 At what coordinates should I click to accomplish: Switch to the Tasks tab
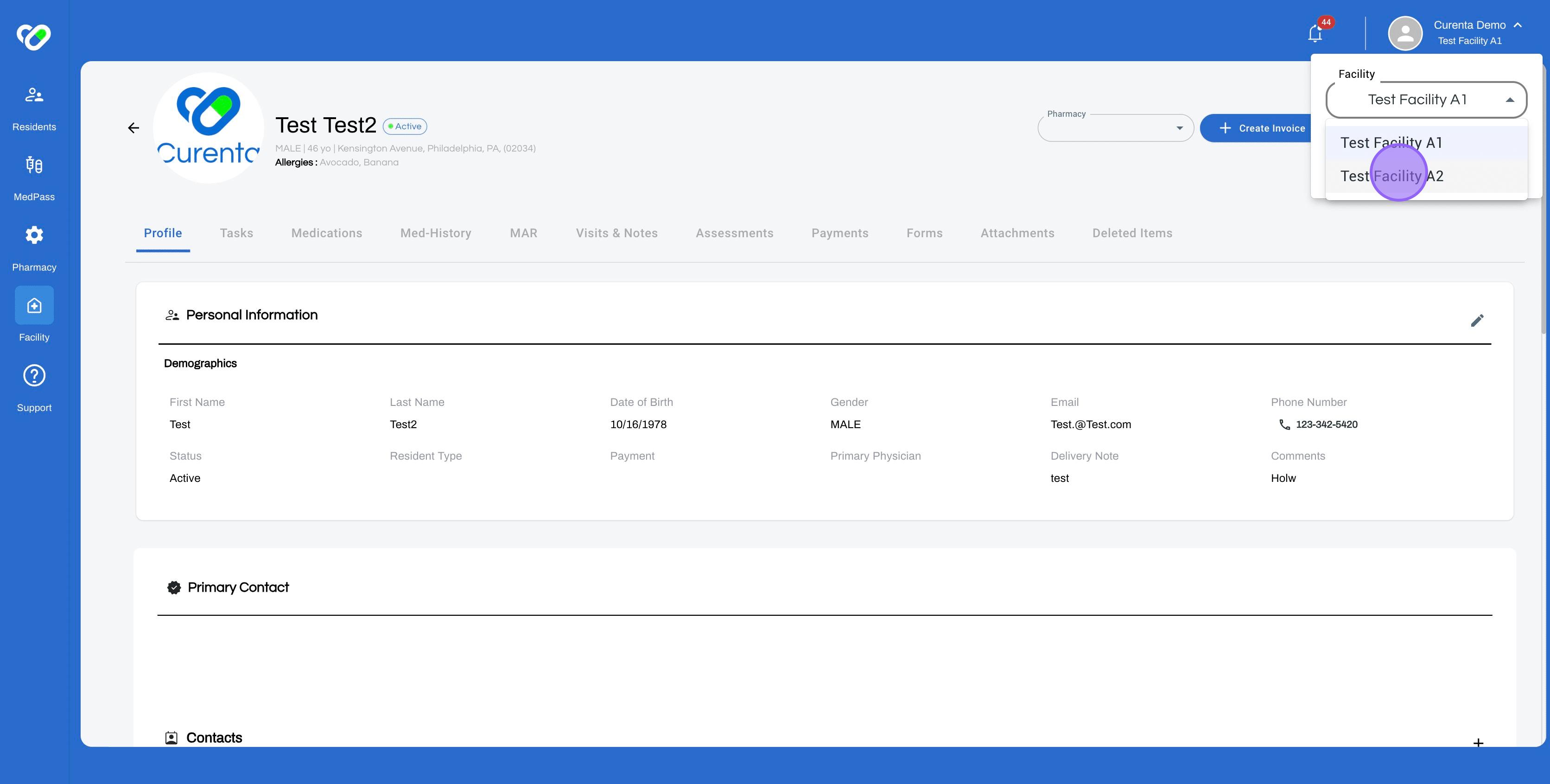tap(236, 234)
